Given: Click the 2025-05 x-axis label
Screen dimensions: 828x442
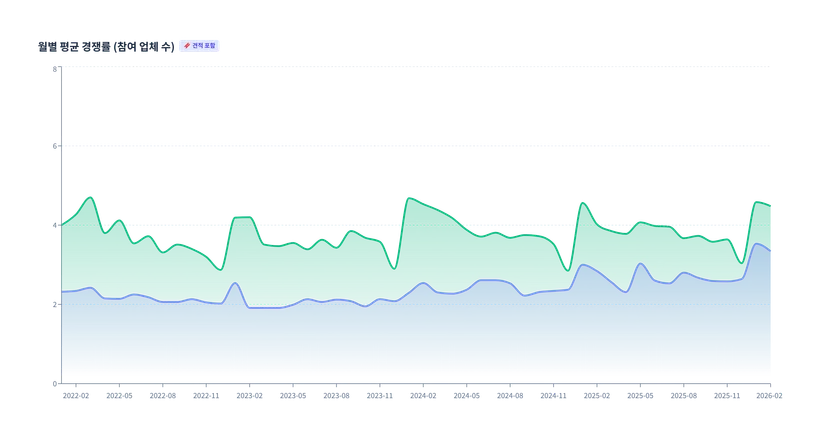Looking at the screenshot, I should click(x=641, y=396).
